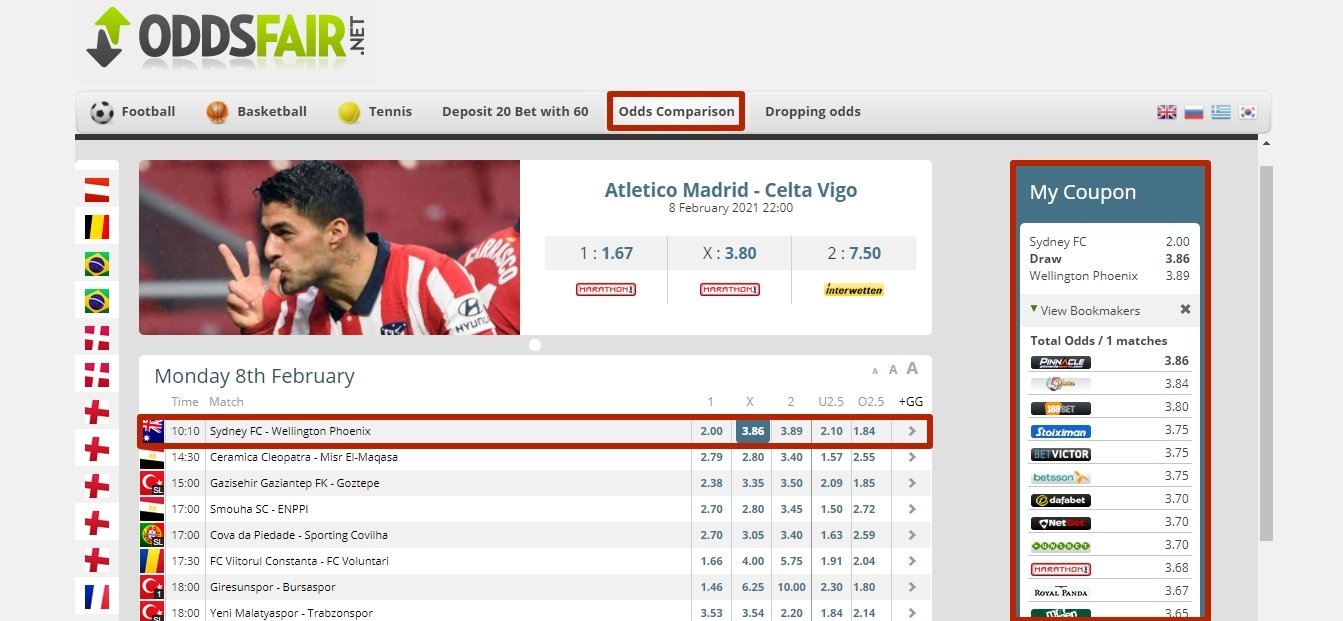The width and height of the screenshot is (1343, 621).
Task: Click the Pinnacle bookmaker logo
Action: point(1060,362)
